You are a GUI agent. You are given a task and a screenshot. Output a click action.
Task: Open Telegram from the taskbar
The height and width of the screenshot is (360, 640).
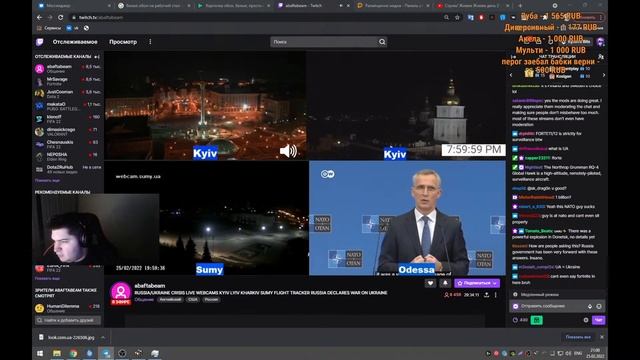point(106,353)
